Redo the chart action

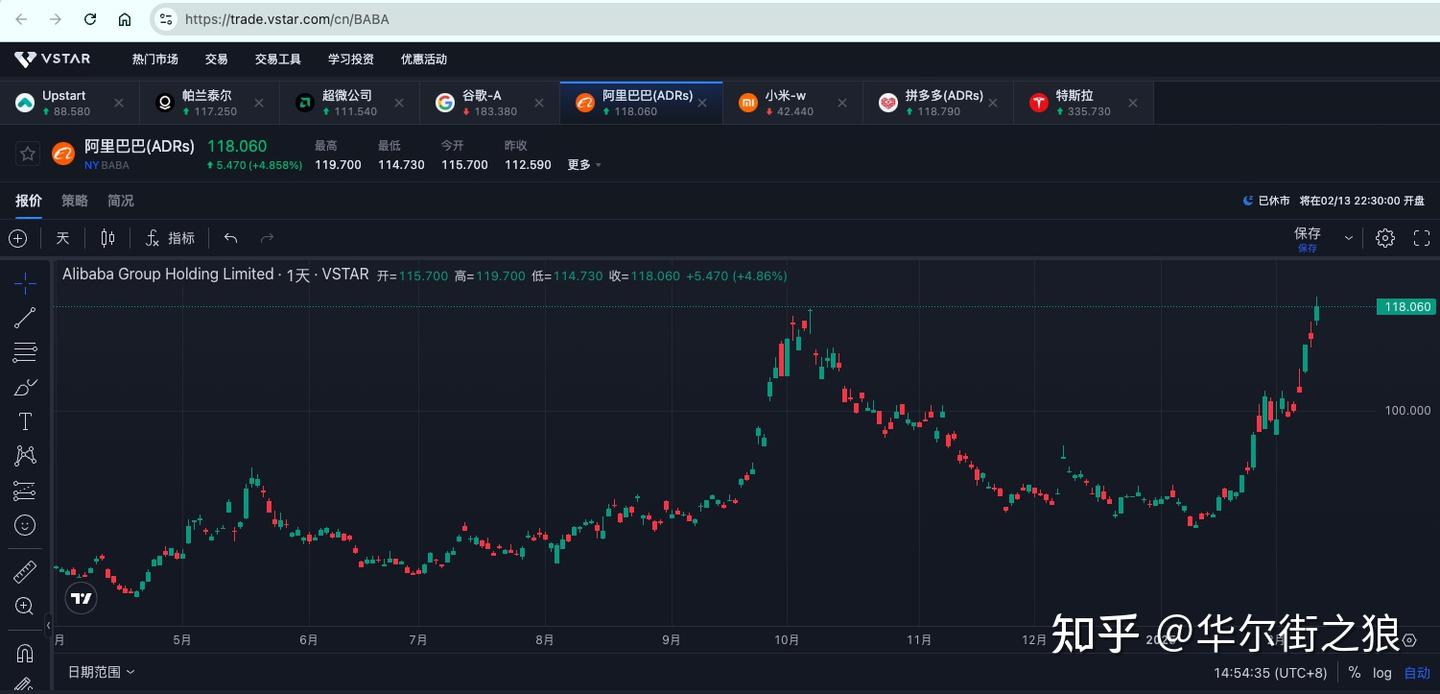pyautogui.click(x=267, y=238)
